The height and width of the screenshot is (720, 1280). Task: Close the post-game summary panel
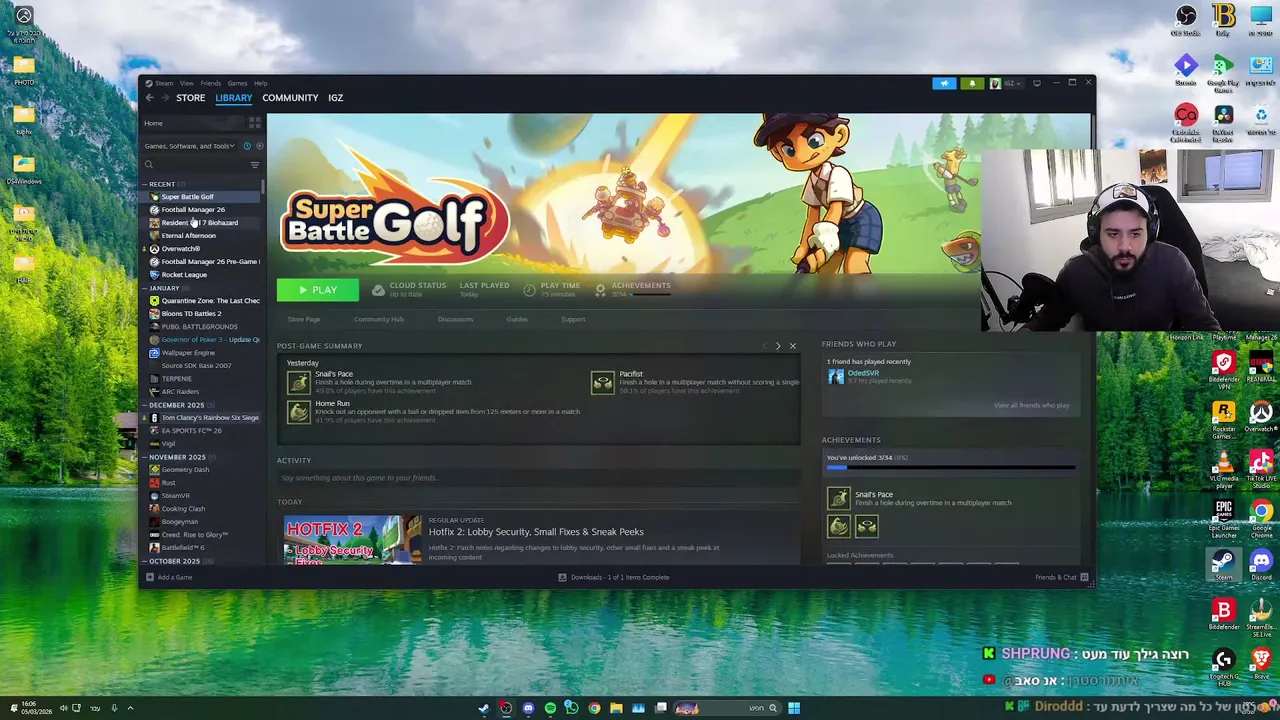793,346
